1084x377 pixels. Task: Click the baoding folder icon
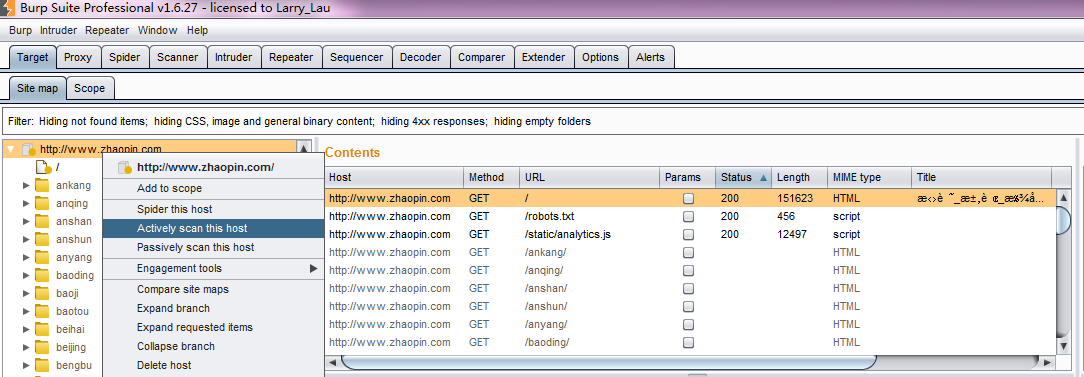pyautogui.click(x=43, y=275)
